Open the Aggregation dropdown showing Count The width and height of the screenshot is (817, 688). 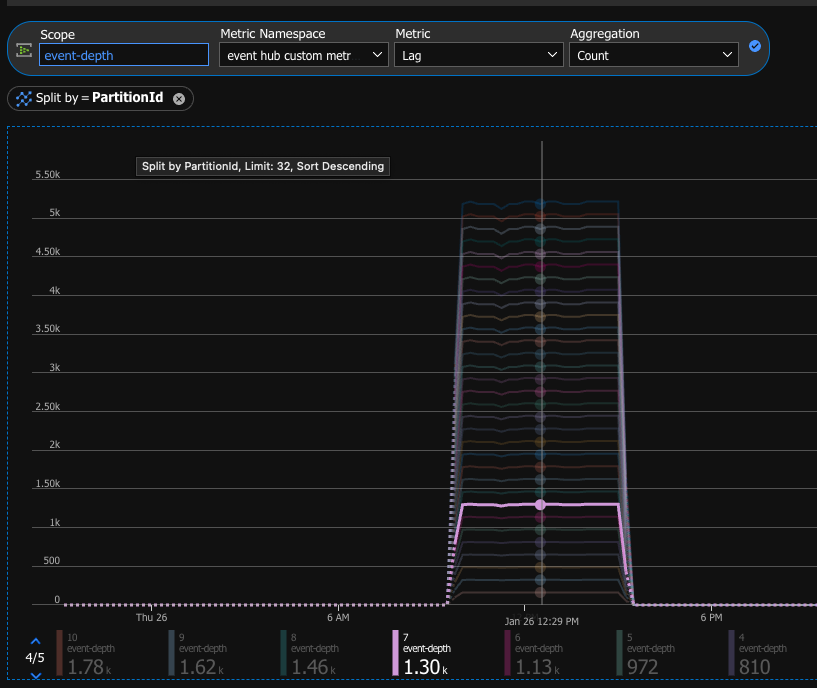654,55
